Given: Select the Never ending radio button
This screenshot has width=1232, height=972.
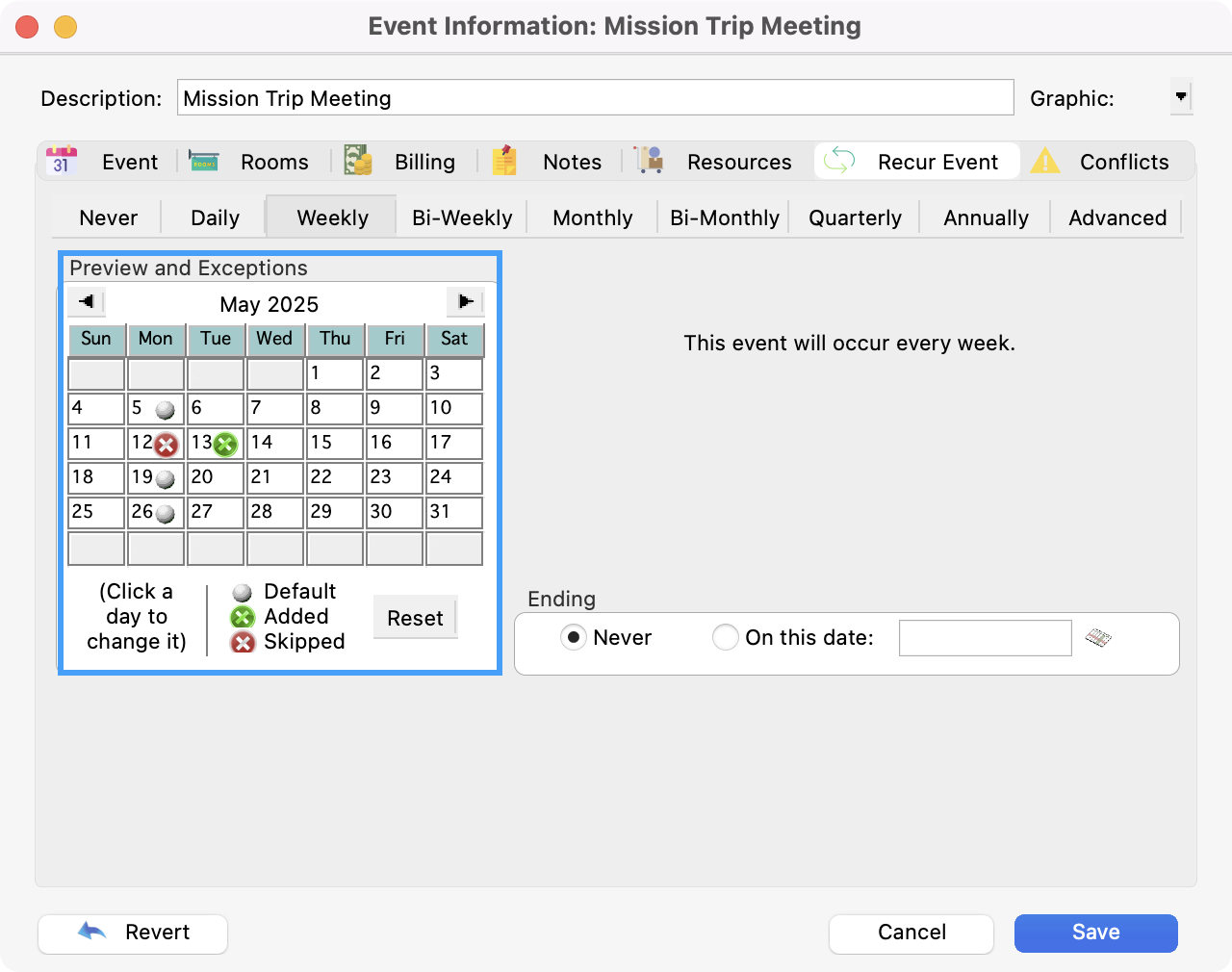Looking at the screenshot, I should coord(574,637).
